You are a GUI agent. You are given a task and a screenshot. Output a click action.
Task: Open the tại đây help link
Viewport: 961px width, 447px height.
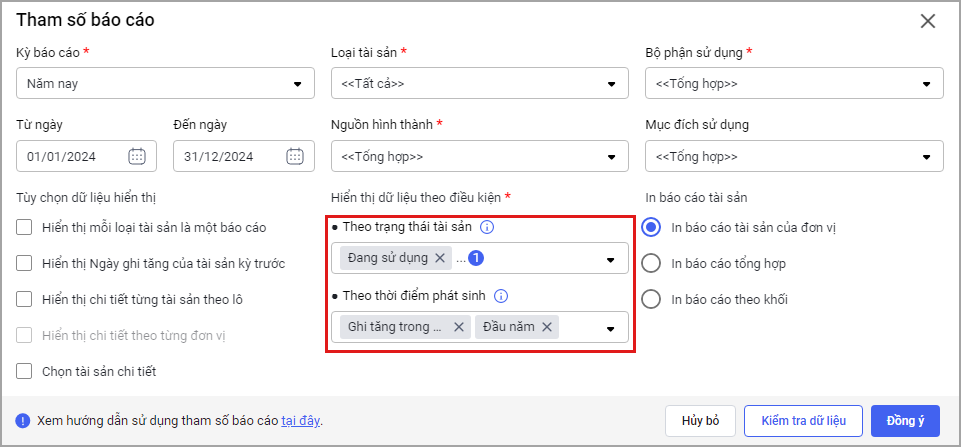pos(300,421)
